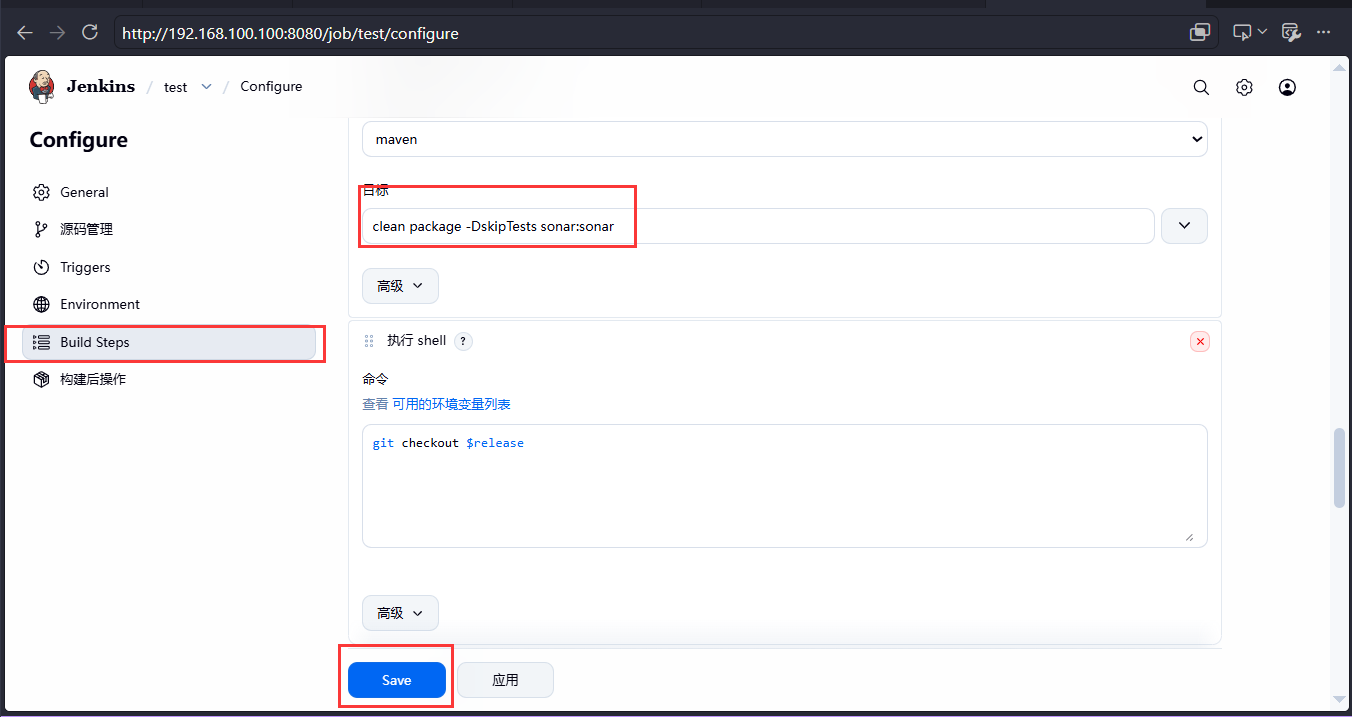Click the 应用 apply button
This screenshot has width=1352, height=717.
[x=505, y=680]
